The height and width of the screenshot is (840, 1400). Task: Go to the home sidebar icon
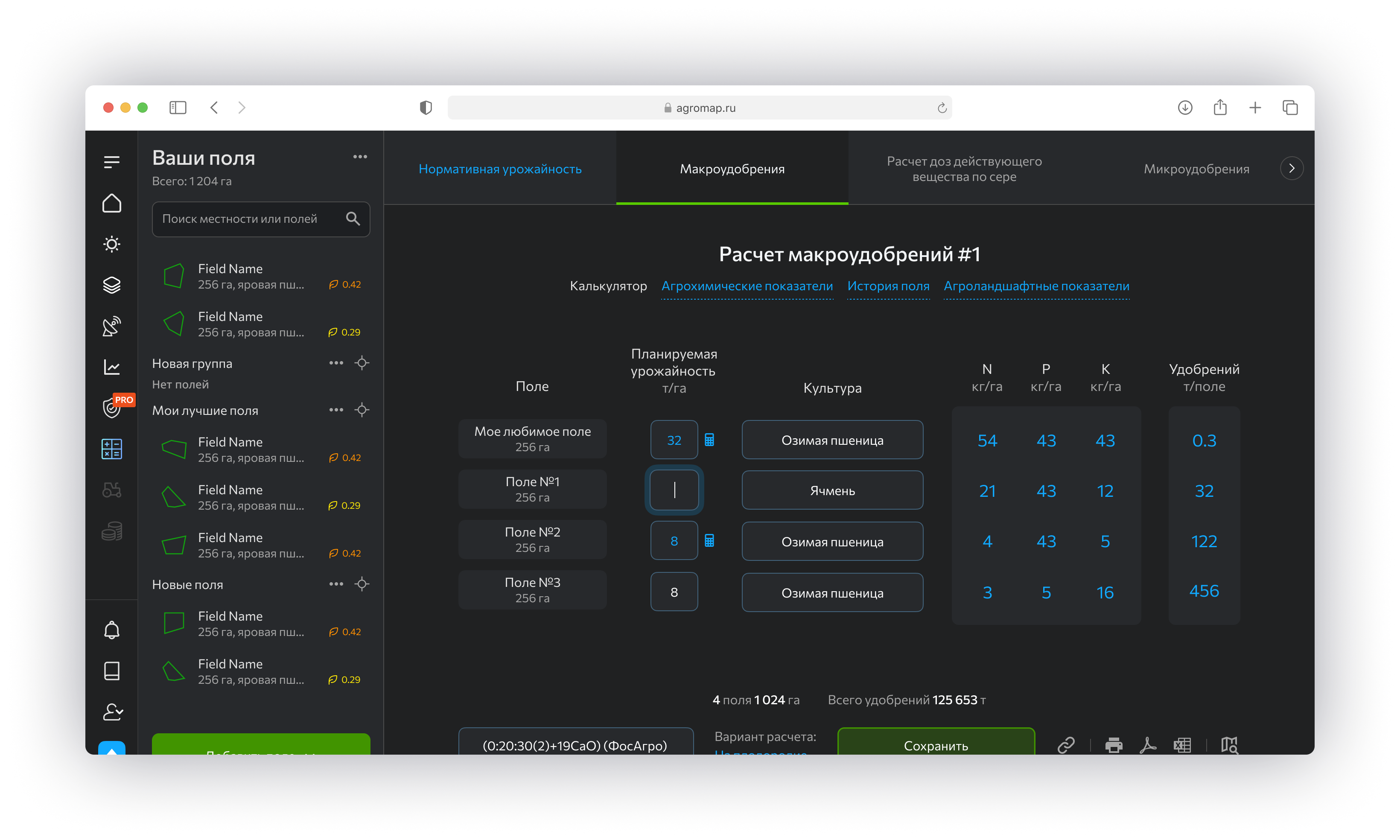click(111, 203)
